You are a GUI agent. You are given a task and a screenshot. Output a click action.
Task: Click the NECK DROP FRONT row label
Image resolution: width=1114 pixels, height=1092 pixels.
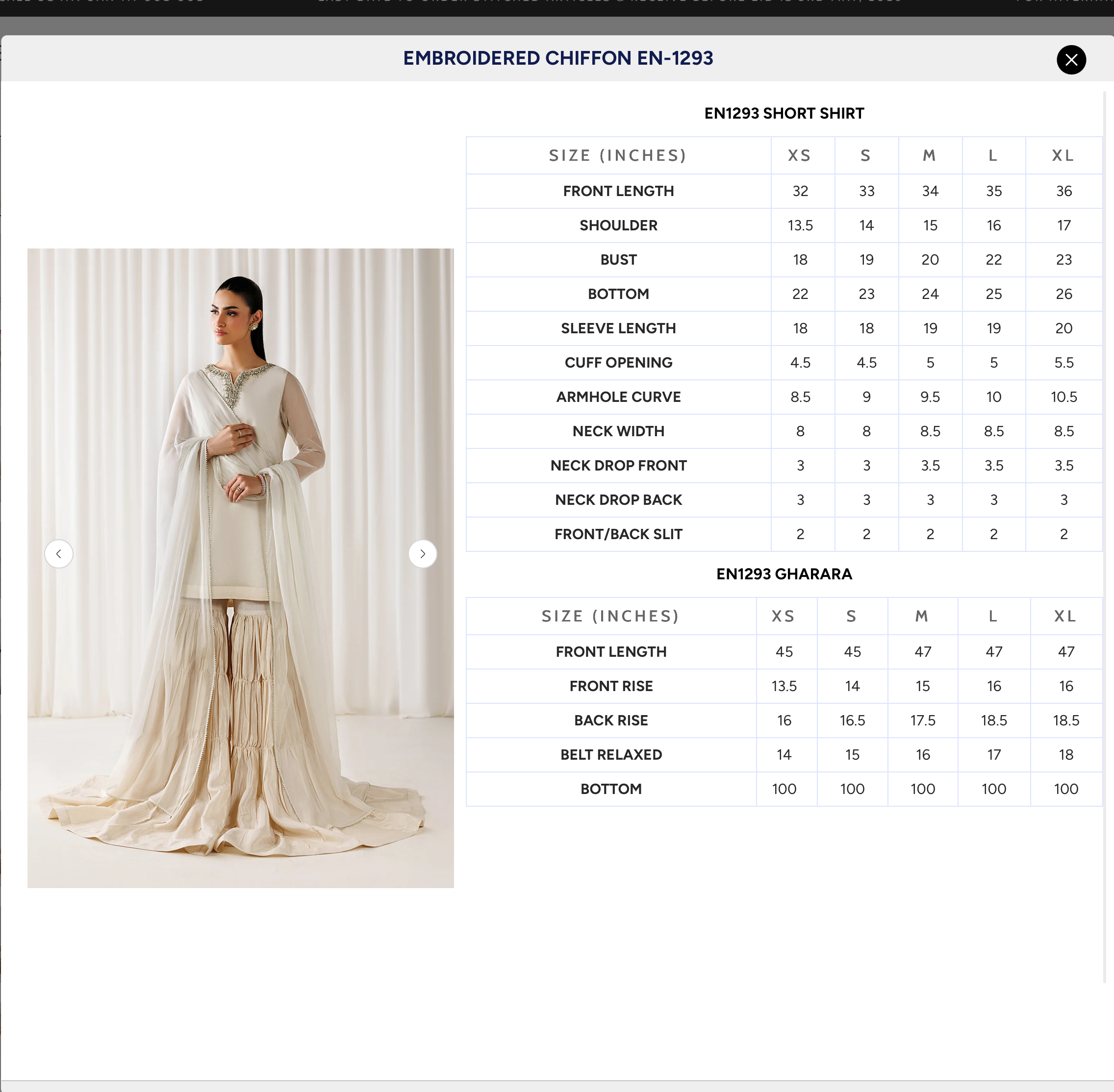pos(618,466)
